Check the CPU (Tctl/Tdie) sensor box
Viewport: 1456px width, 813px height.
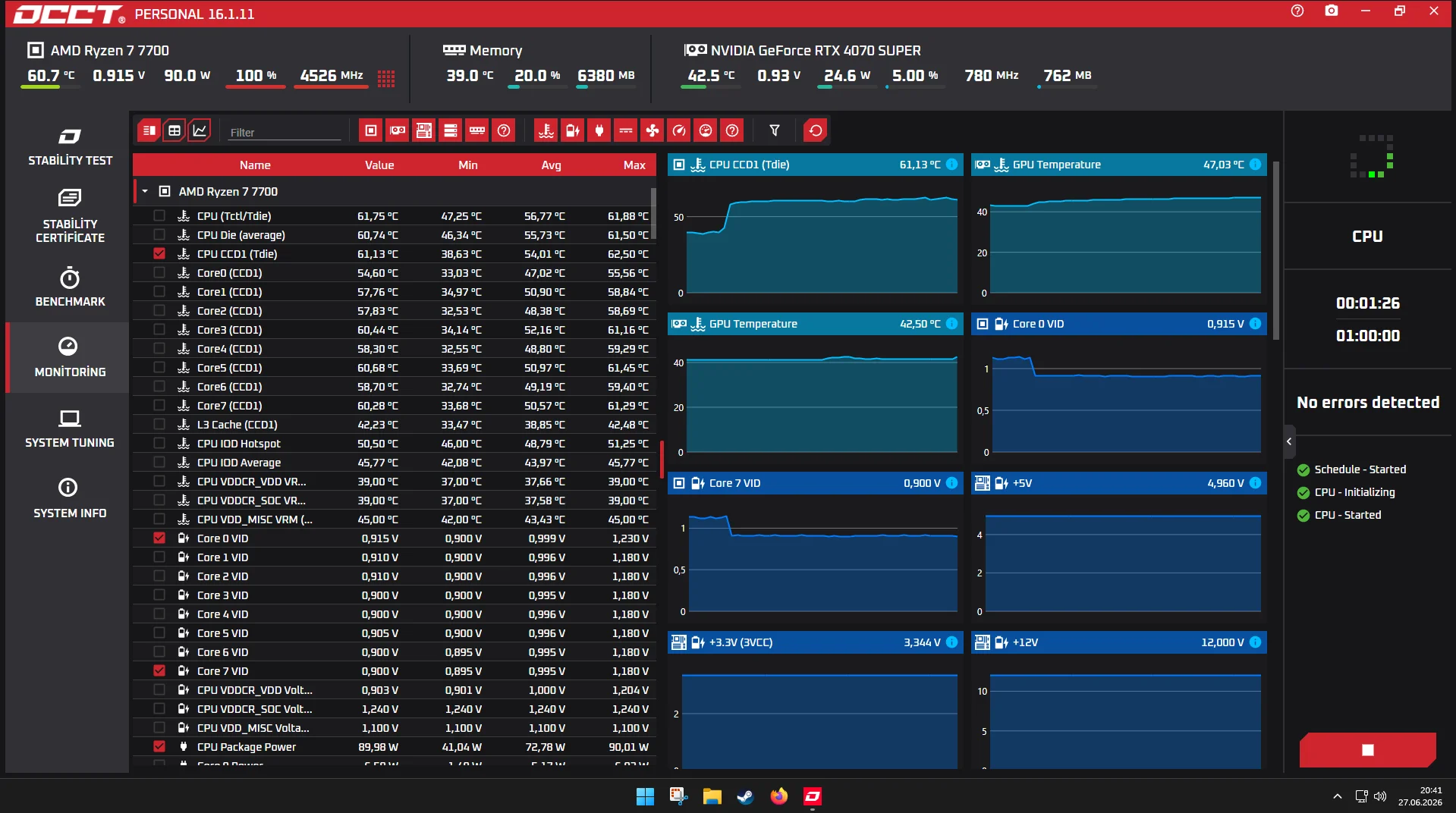pos(159,215)
